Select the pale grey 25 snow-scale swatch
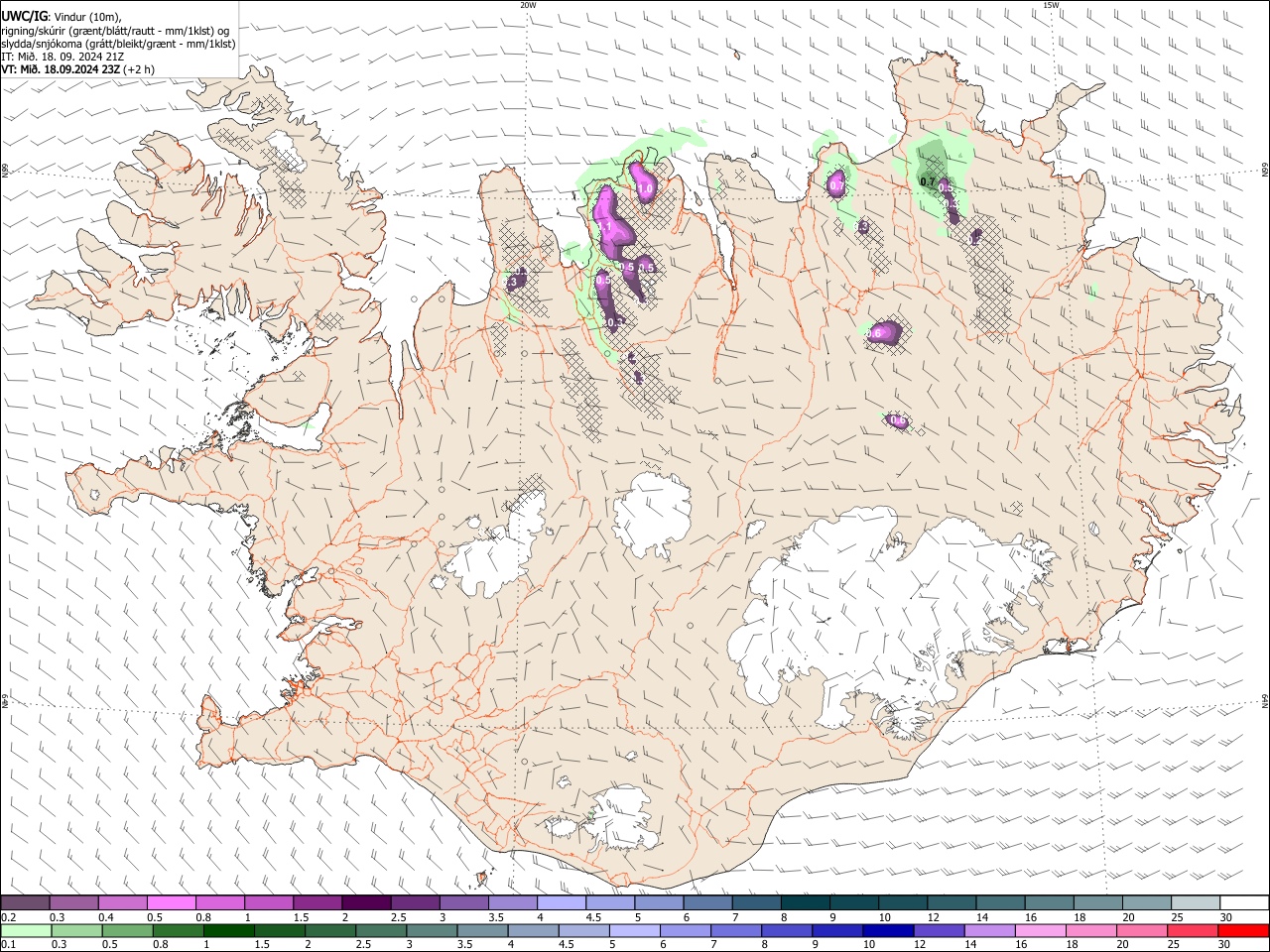This screenshot has width=1270, height=952. pos(1196,902)
